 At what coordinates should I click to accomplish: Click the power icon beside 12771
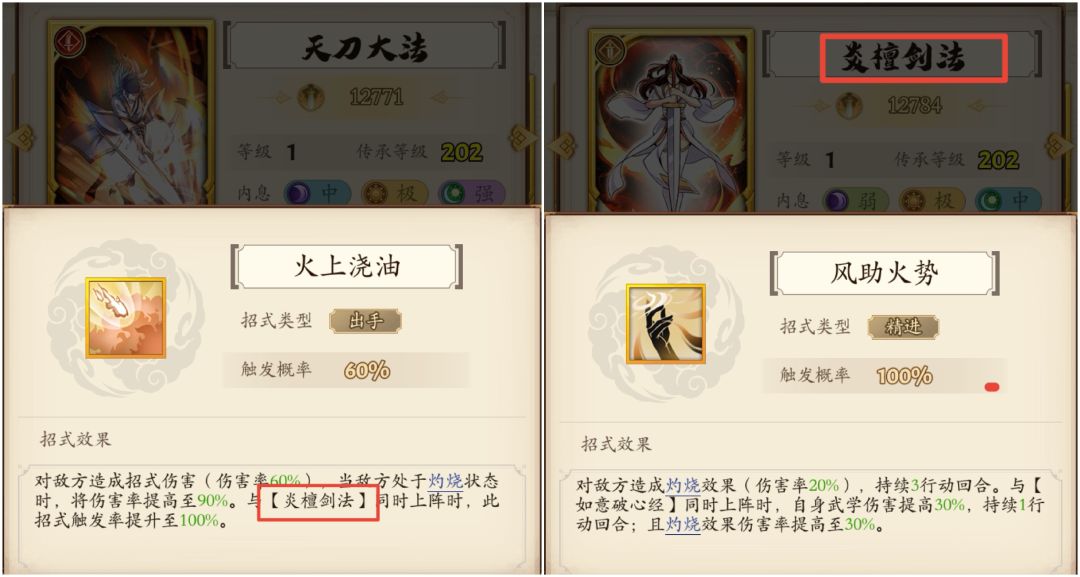pos(311,97)
